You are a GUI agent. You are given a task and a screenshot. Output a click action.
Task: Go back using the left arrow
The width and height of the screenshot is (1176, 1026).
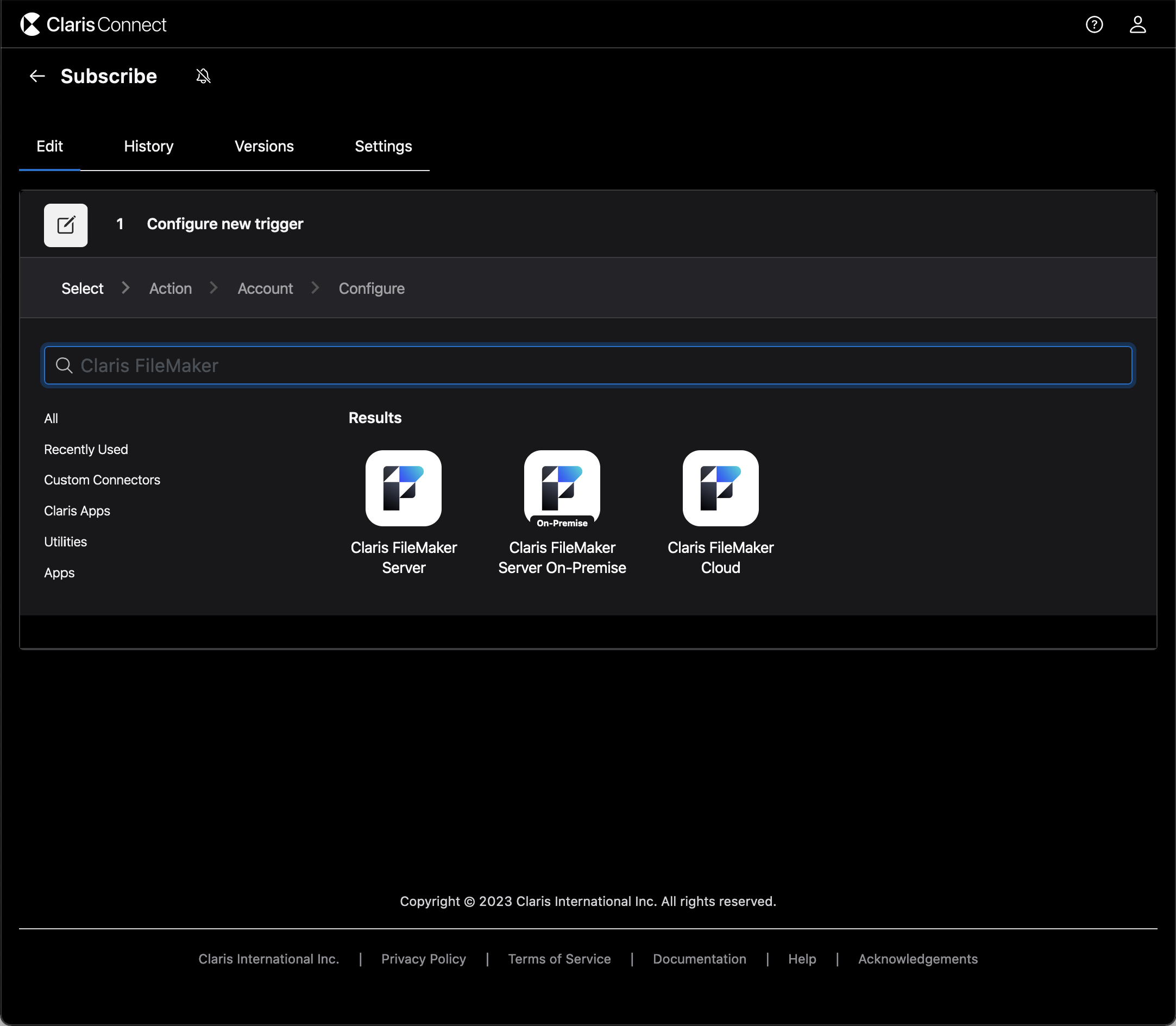(x=37, y=76)
